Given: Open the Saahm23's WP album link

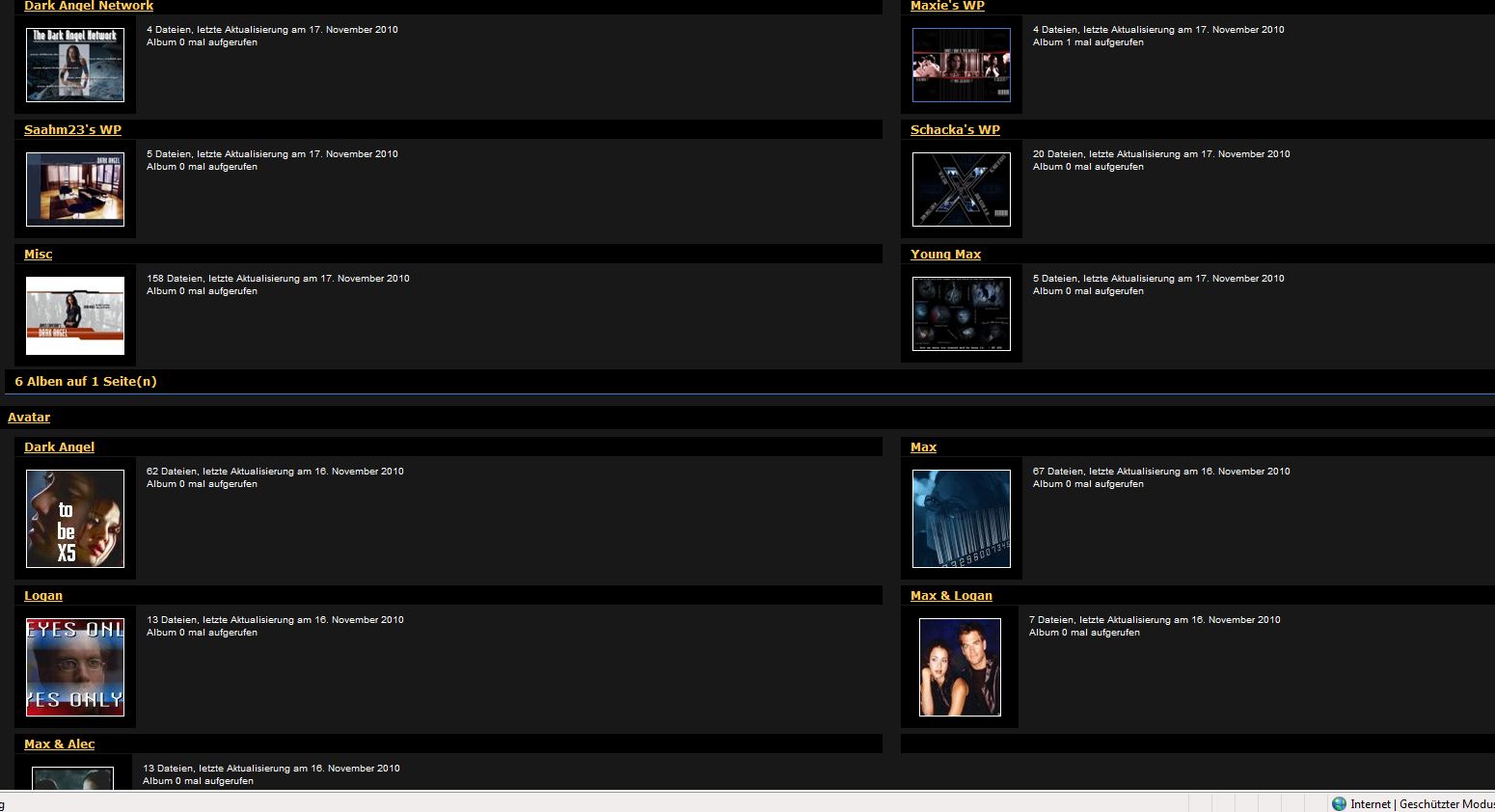Looking at the screenshot, I should [72, 130].
